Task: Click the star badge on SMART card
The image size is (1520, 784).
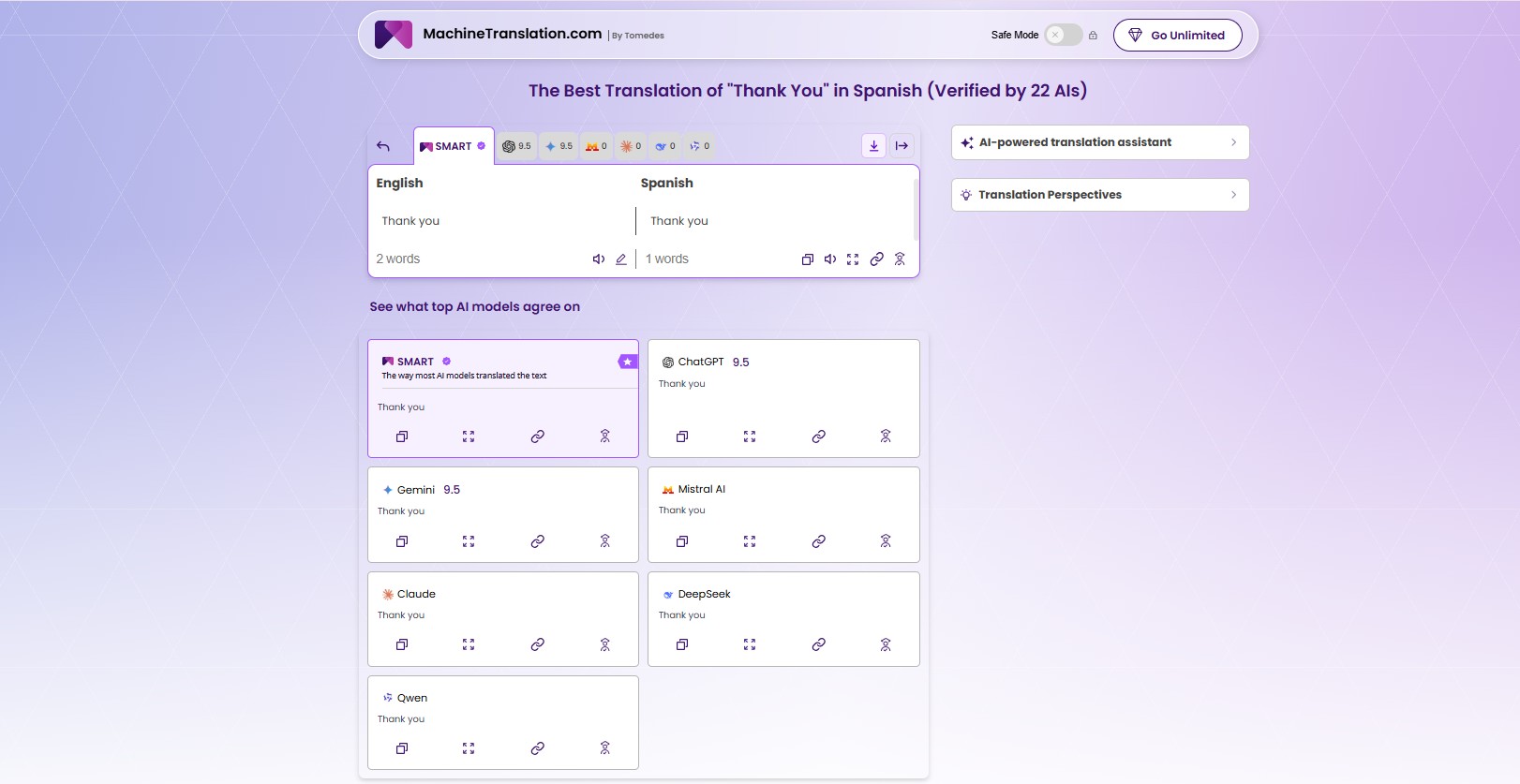Action: point(628,362)
